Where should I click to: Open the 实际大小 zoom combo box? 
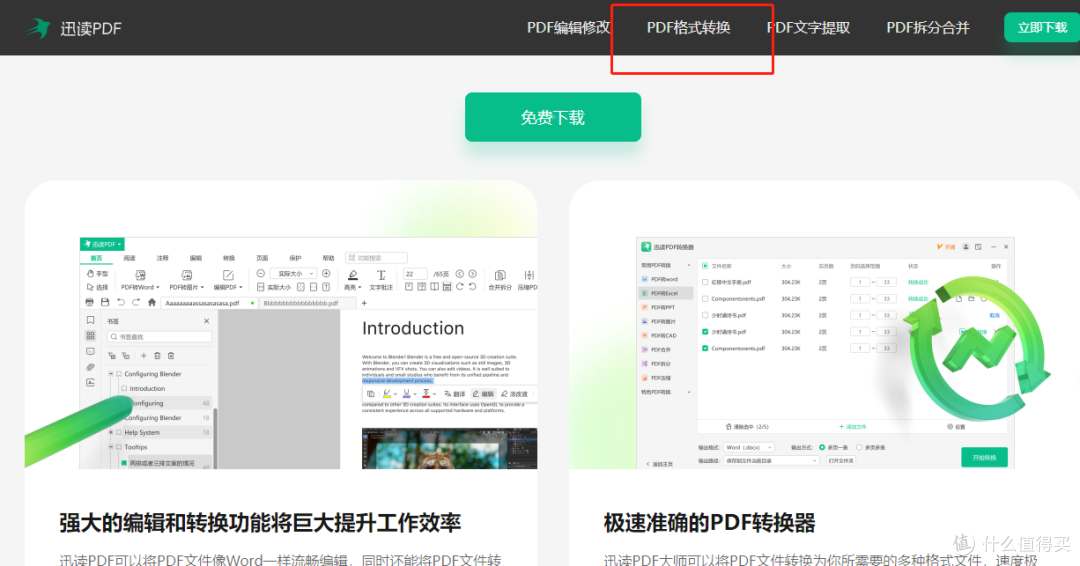pyautogui.click(x=293, y=273)
